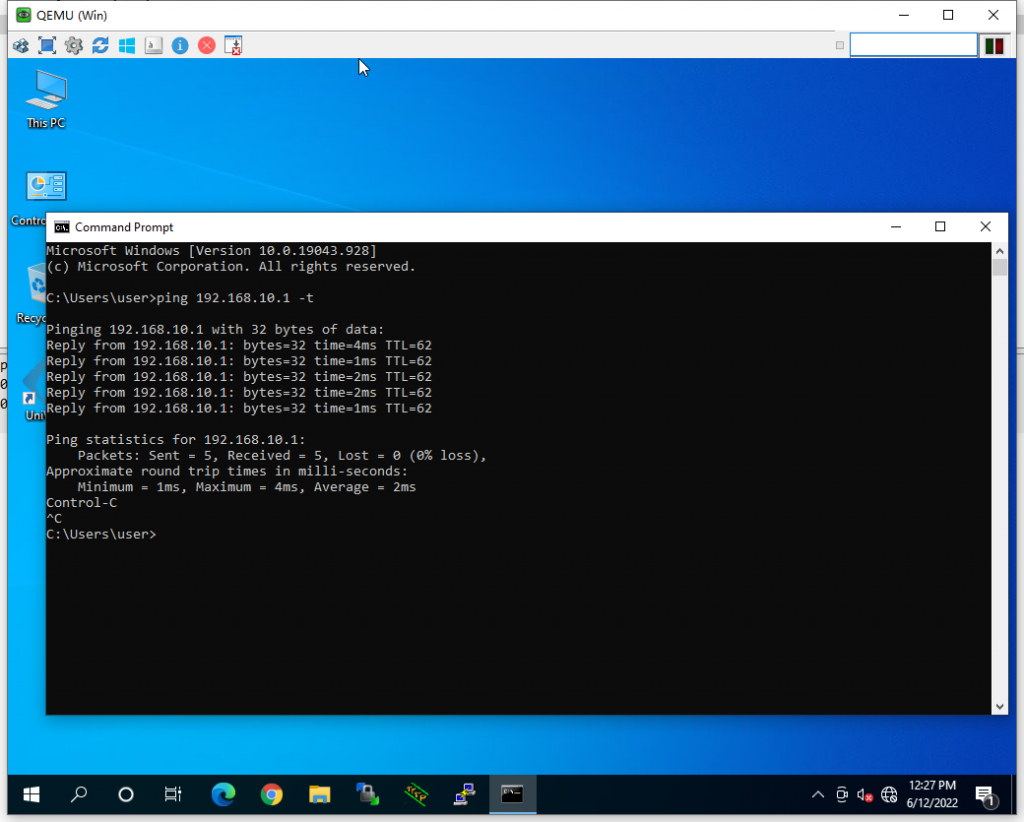Viewport: 1024px width, 822px height.
Task: Show hidden system tray icons chevron
Action: 817,795
